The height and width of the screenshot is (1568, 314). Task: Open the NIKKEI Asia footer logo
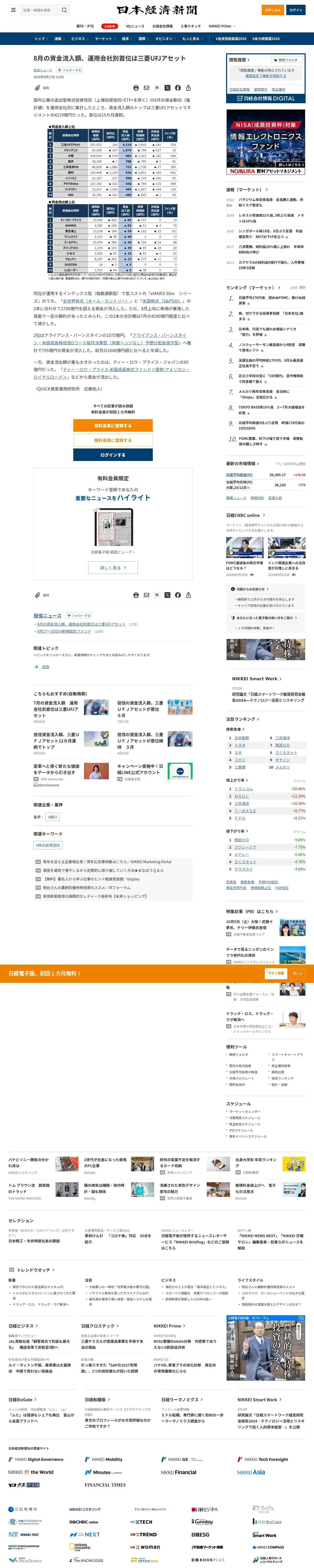point(251,1472)
